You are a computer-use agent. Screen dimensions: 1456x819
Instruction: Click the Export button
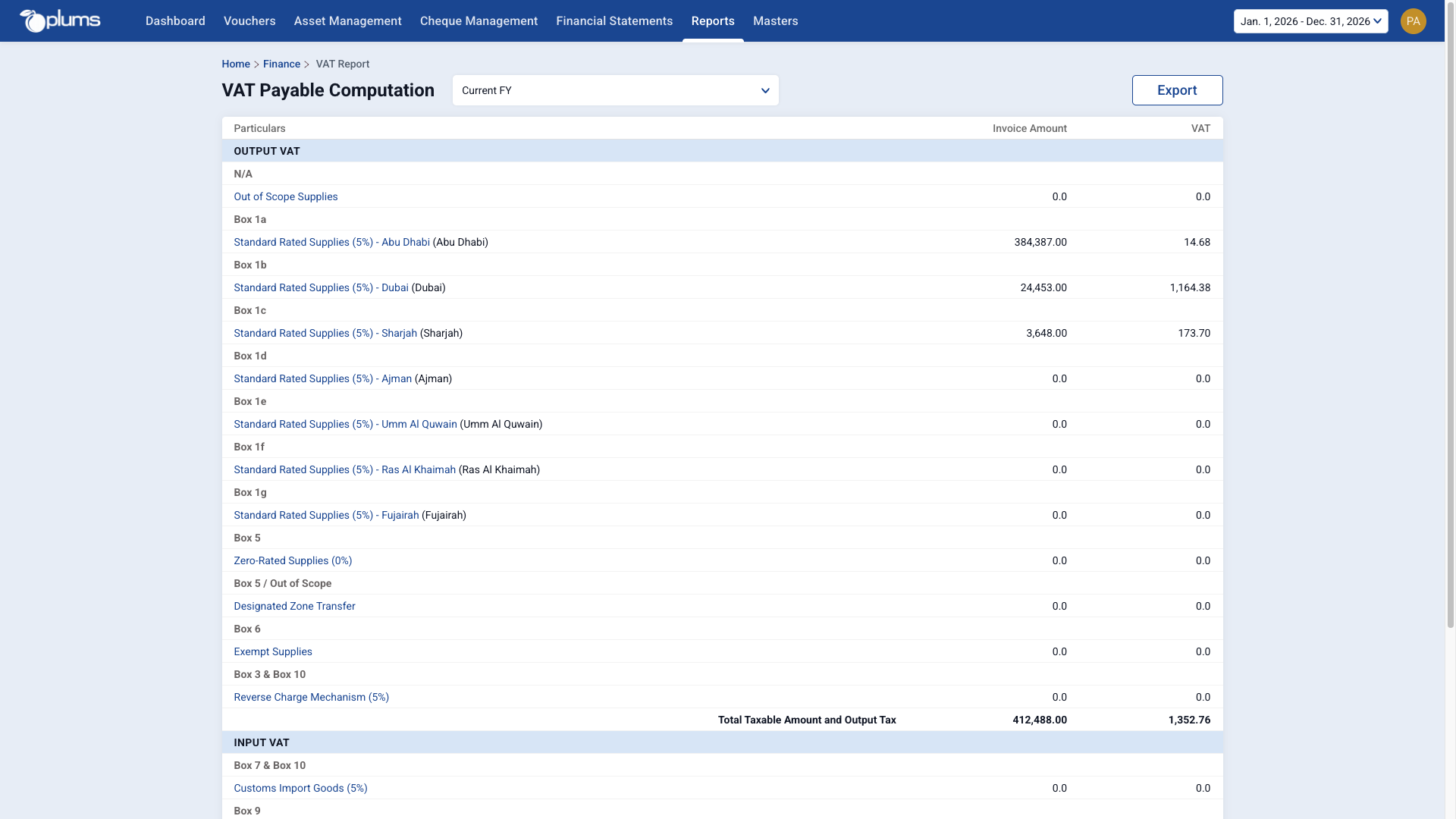pyautogui.click(x=1177, y=90)
